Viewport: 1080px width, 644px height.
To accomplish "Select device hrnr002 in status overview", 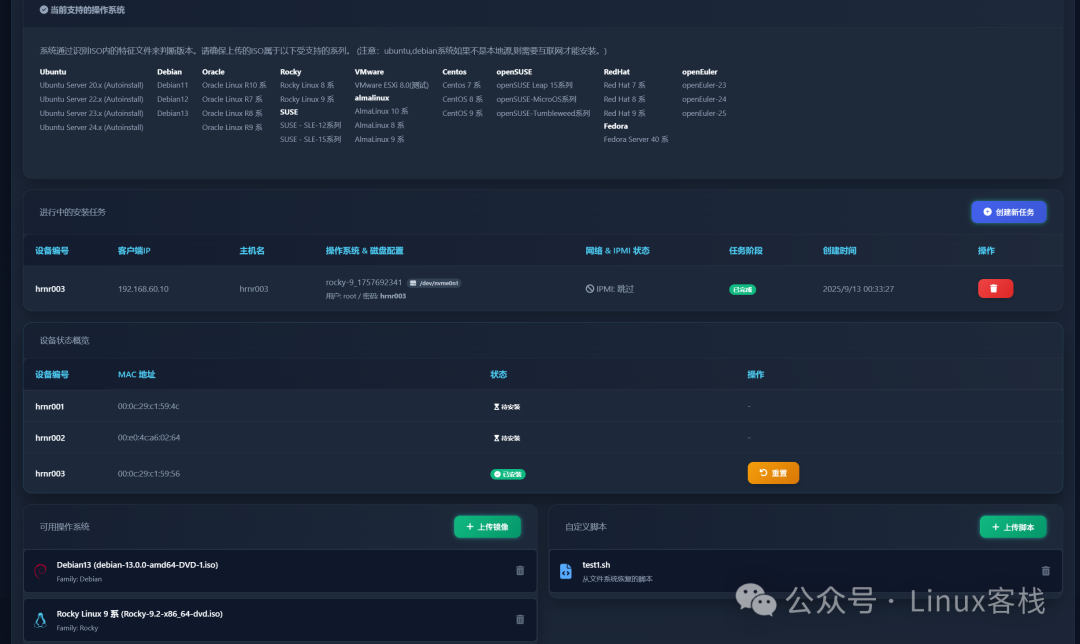I will pos(50,438).
